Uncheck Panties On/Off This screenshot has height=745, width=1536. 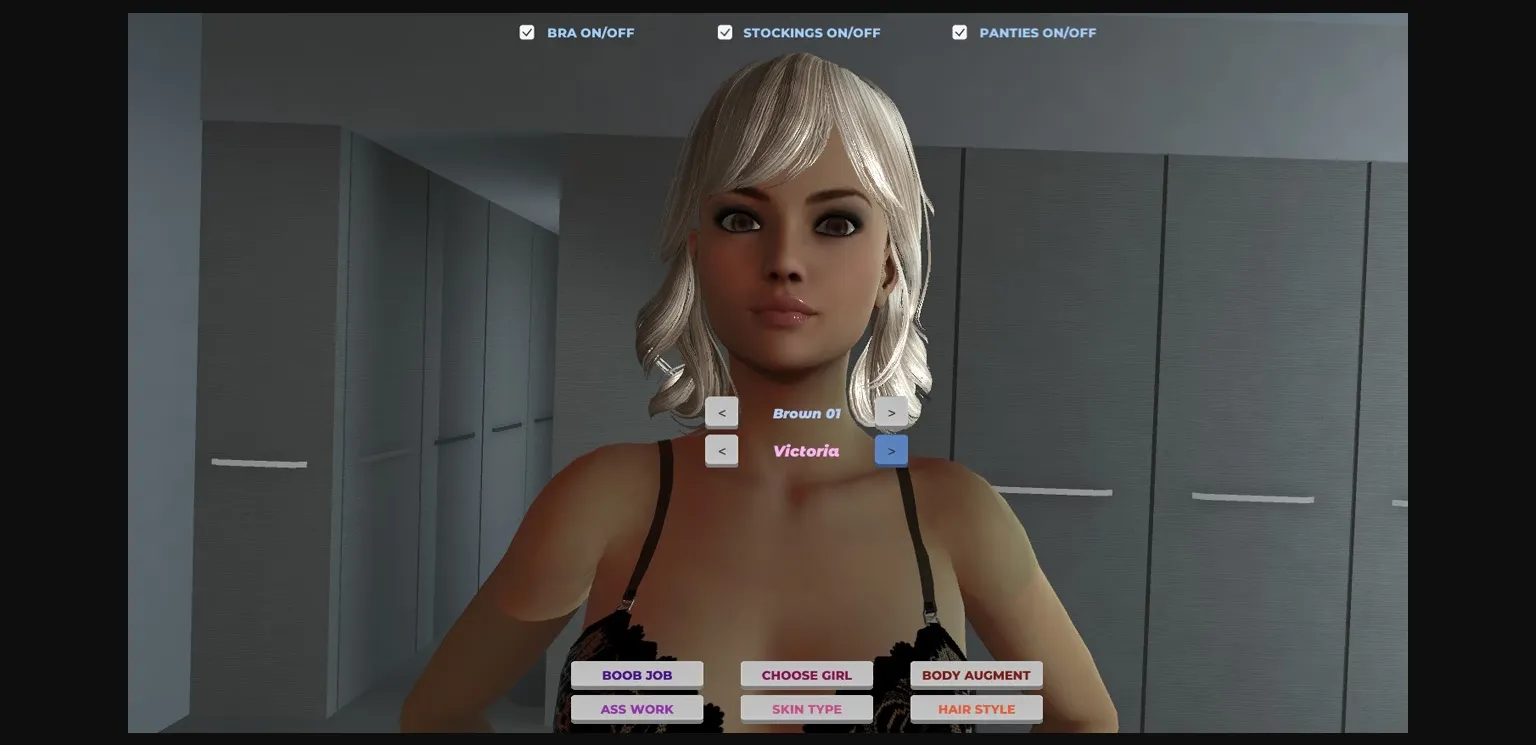(x=959, y=32)
